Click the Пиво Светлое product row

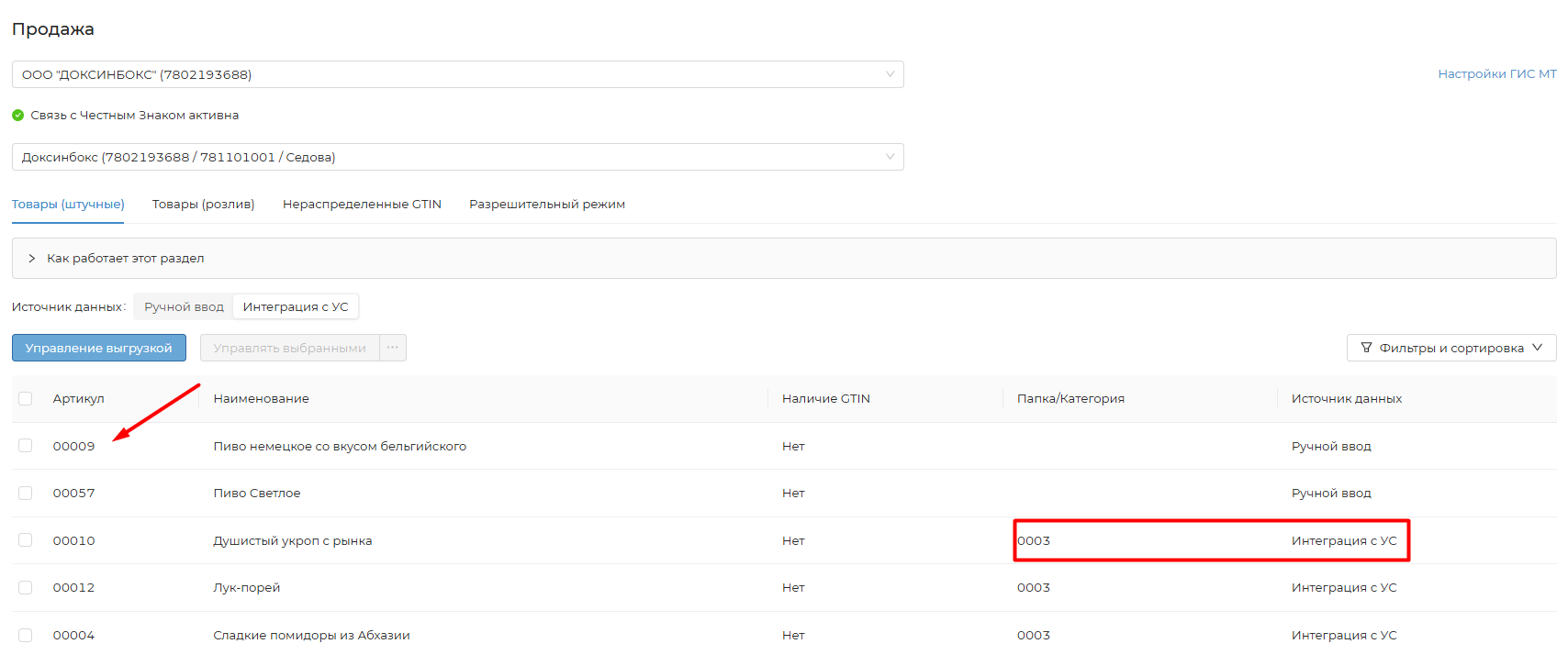click(x=257, y=494)
